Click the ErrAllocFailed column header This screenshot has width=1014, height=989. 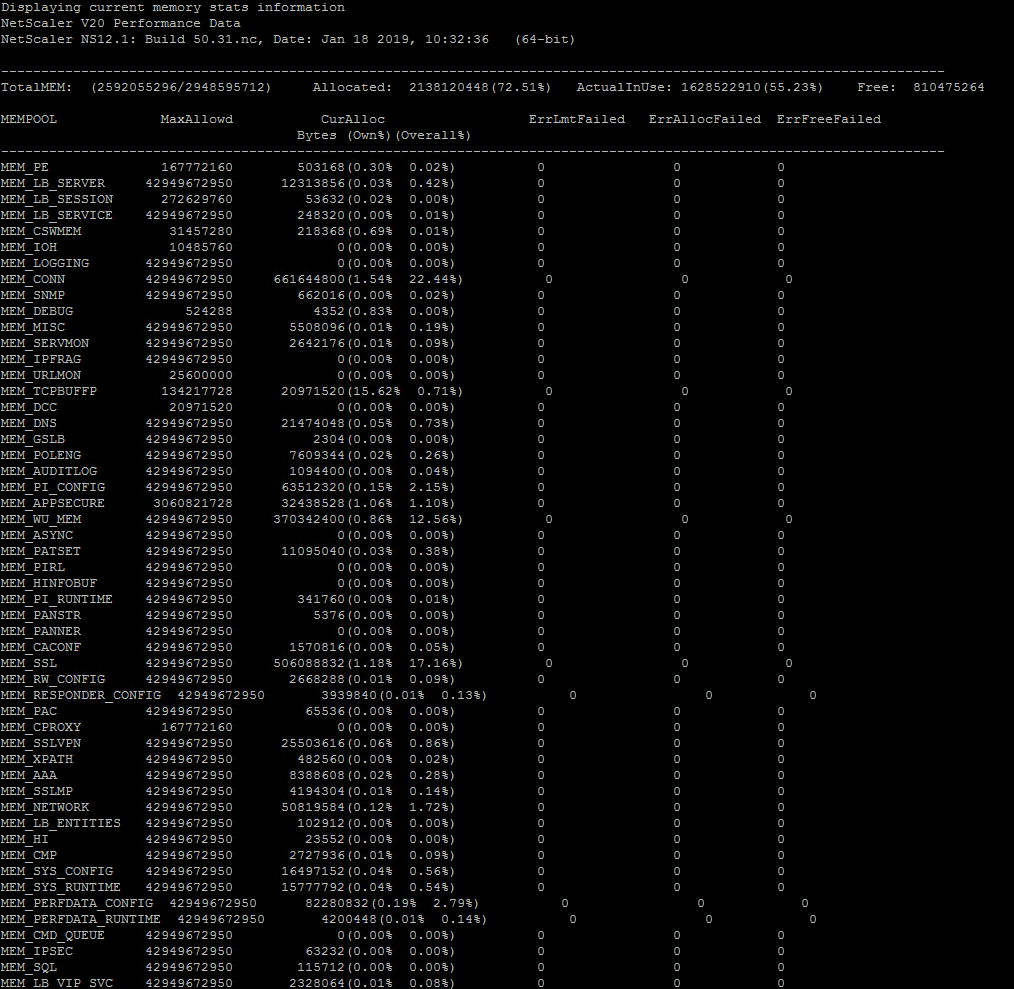704,119
